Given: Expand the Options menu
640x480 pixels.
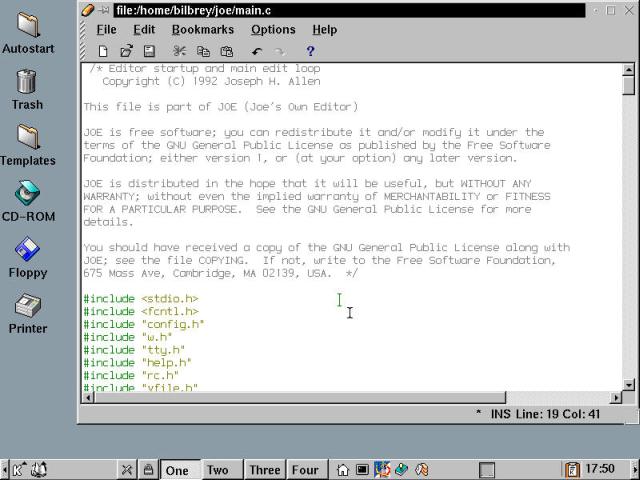Looking at the screenshot, I should (273, 30).
